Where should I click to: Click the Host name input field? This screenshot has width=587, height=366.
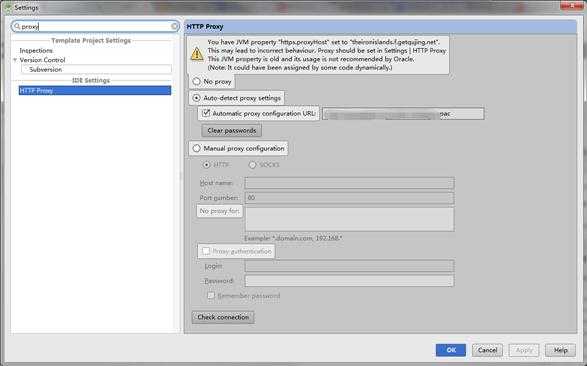(x=349, y=183)
